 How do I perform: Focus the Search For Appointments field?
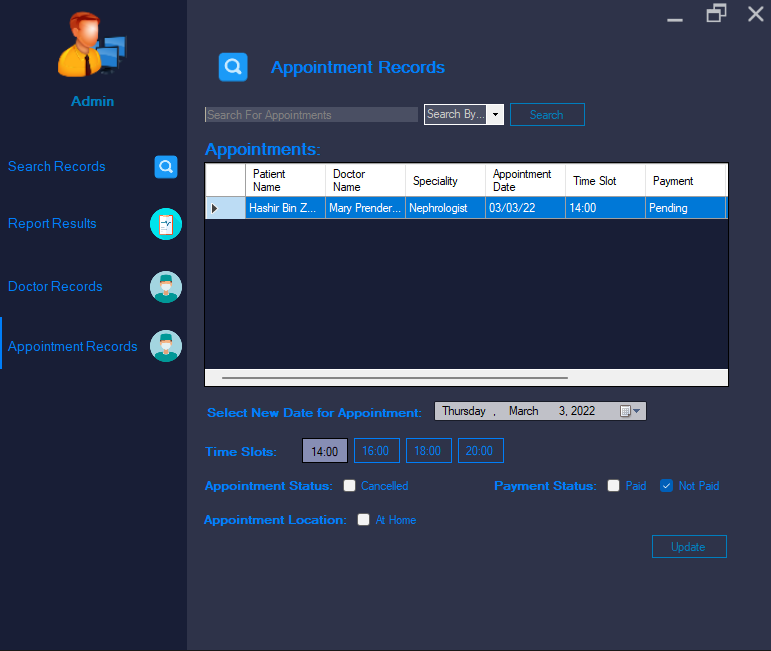311,115
